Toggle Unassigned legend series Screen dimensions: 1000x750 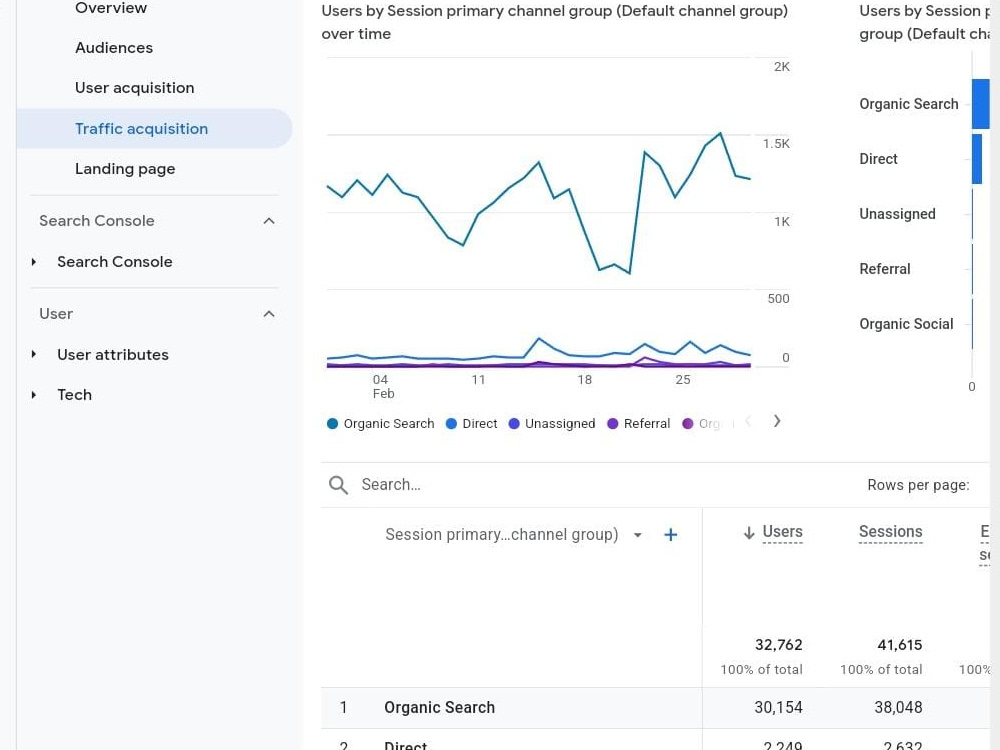552,423
